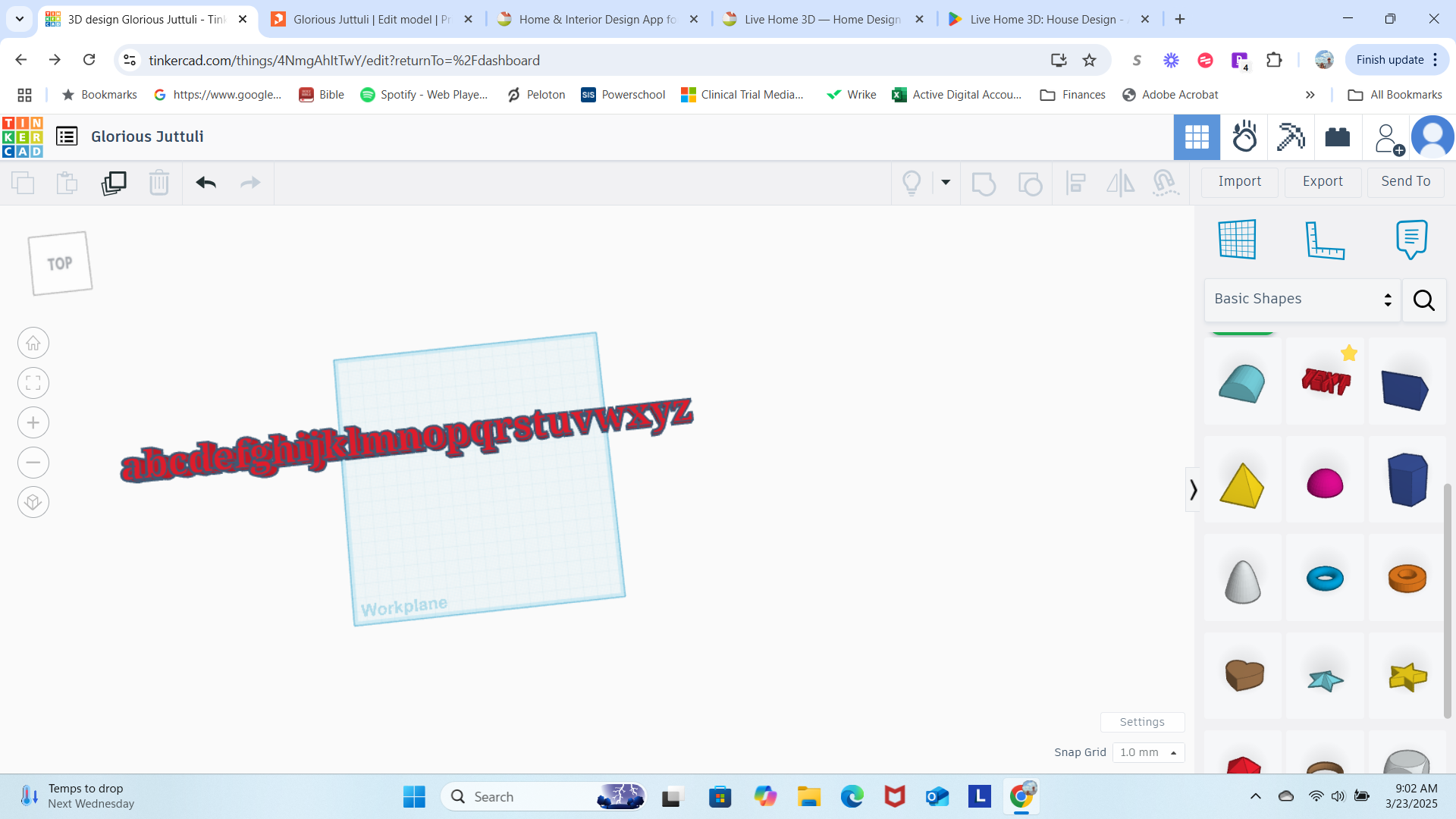Click the Delete trash icon
Screen dimensions: 1456x819
coord(159,183)
